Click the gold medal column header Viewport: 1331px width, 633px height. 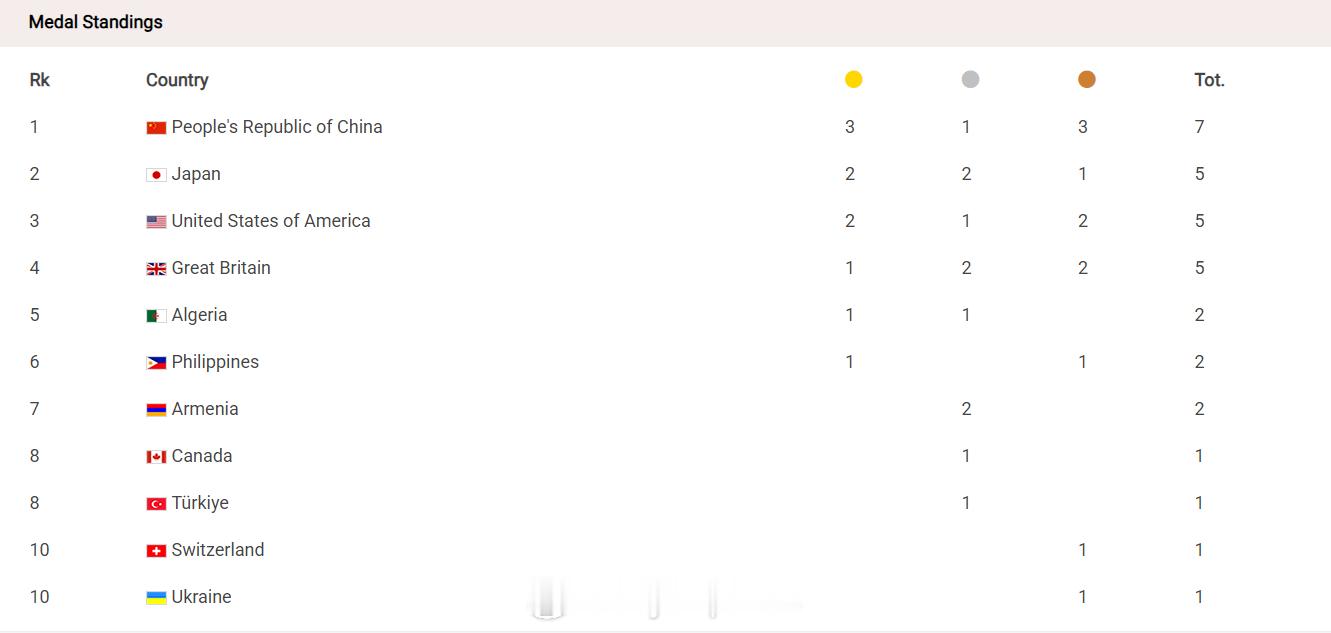click(853, 80)
